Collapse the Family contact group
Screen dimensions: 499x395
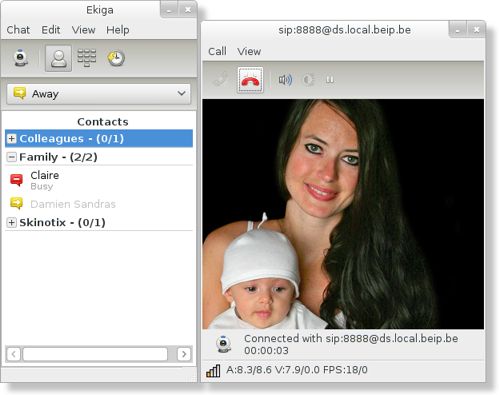[11, 157]
